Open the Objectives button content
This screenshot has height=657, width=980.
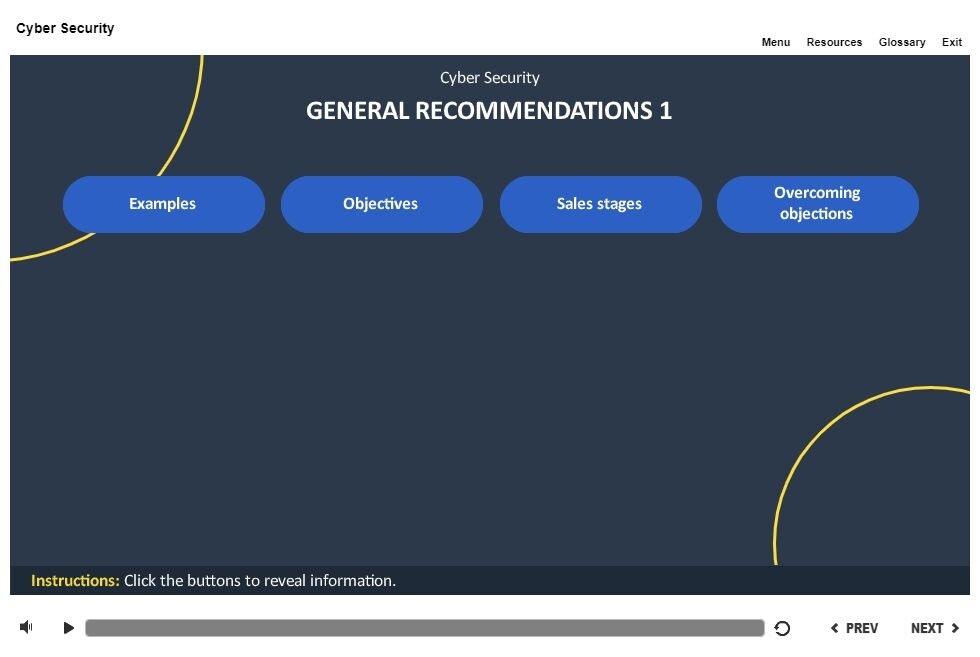tap(382, 204)
